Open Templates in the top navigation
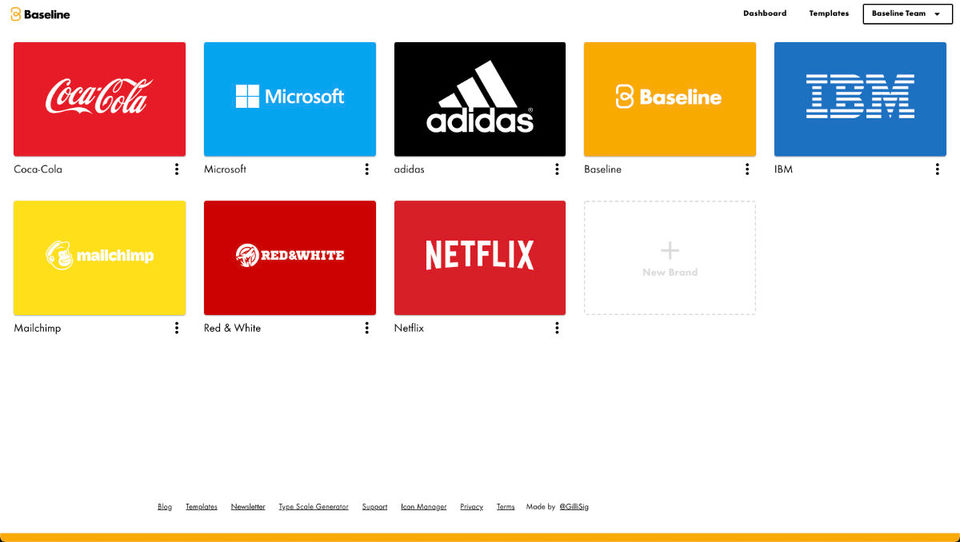This screenshot has width=960, height=542. 829,13
